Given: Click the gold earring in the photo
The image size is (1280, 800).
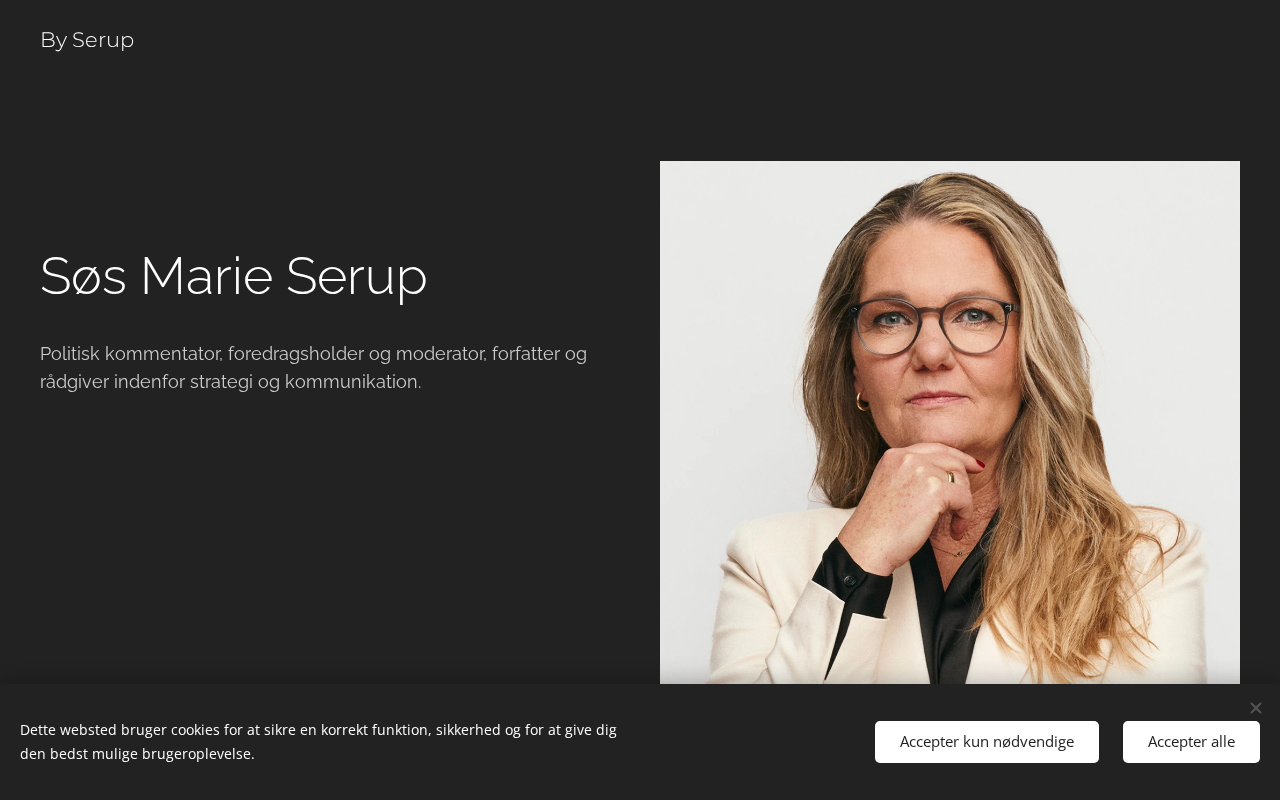Looking at the screenshot, I should tap(862, 401).
